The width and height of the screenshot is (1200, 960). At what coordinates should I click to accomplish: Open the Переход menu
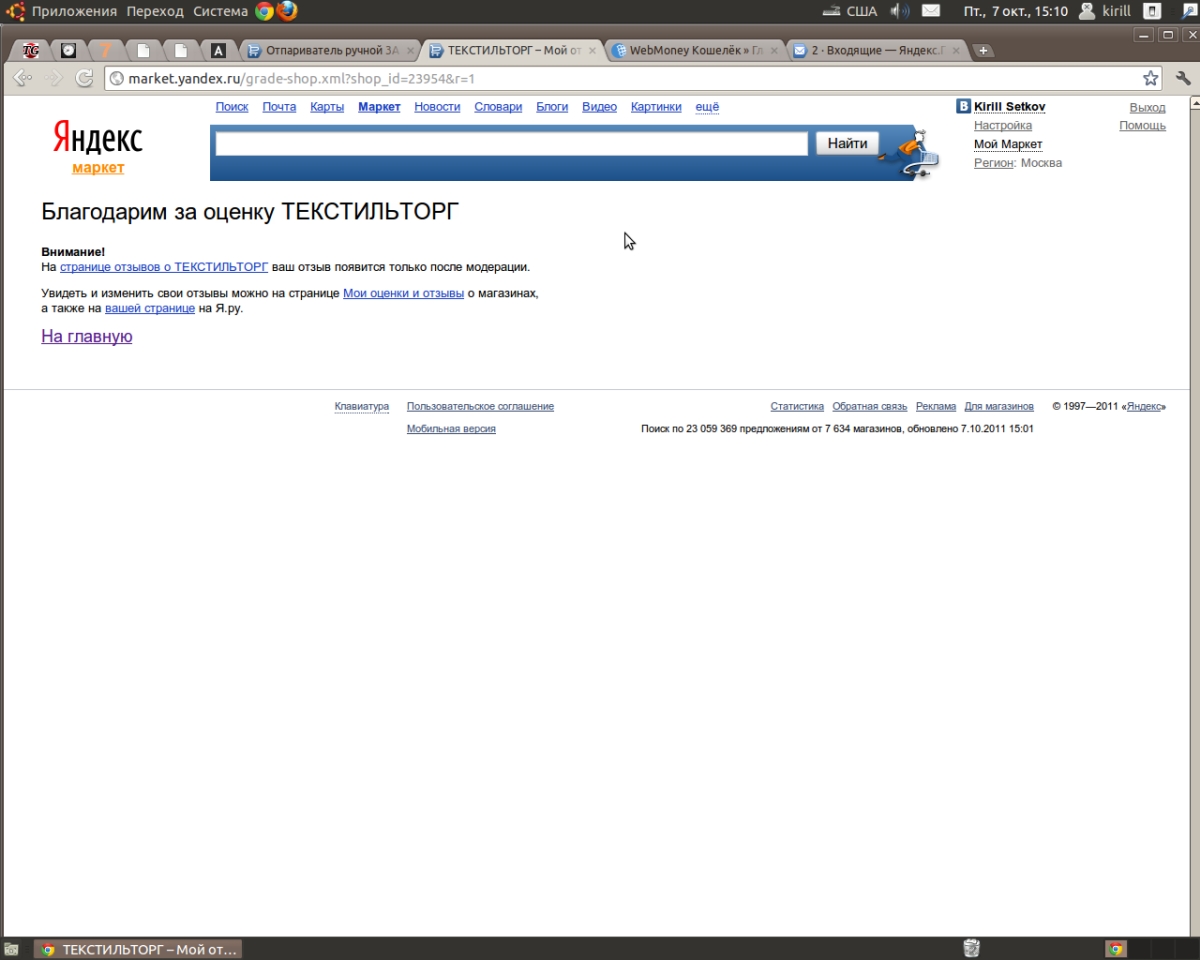[x=155, y=12]
